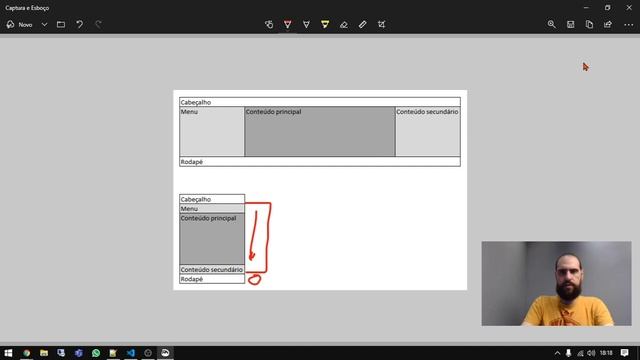Open the volume tray control

pos(591,353)
